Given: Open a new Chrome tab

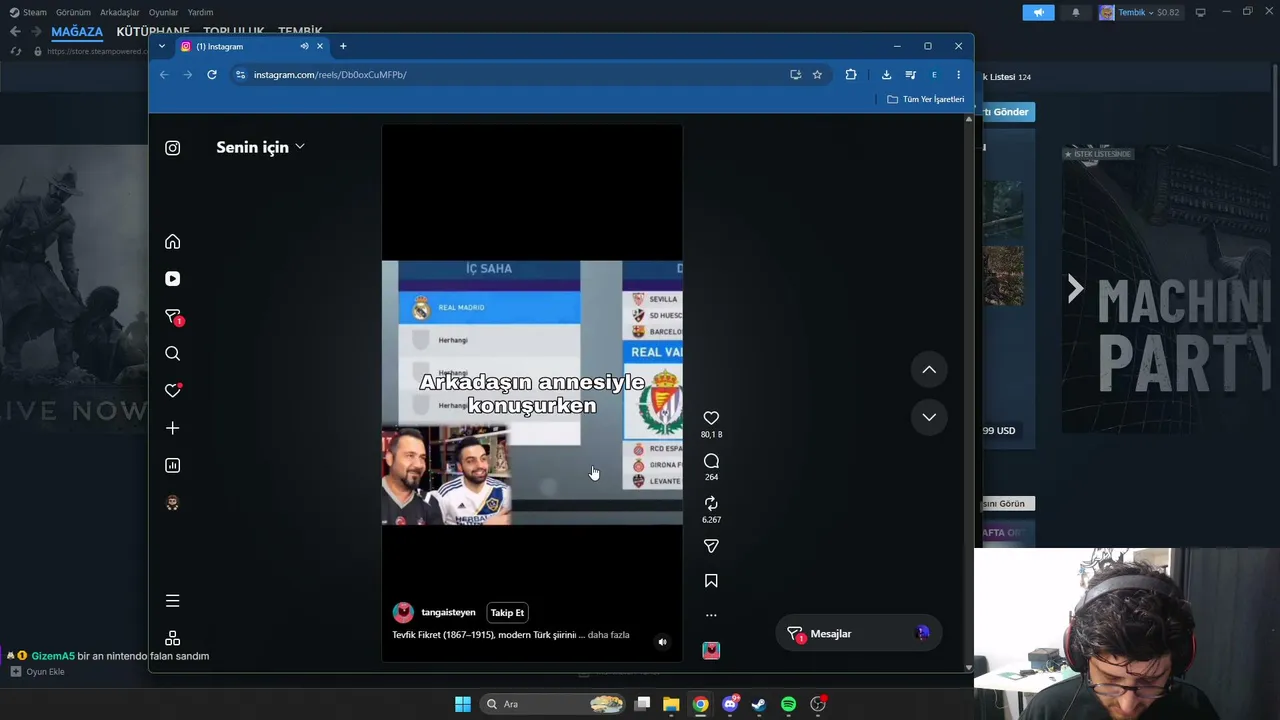Looking at the screenshot, I should 343,46.
